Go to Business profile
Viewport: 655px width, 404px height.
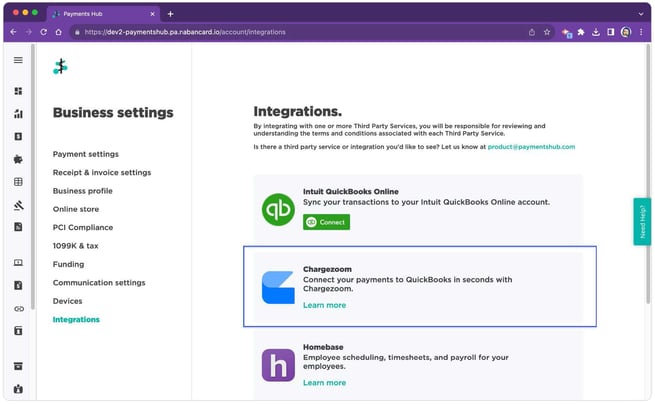click(x=83, y=191)
